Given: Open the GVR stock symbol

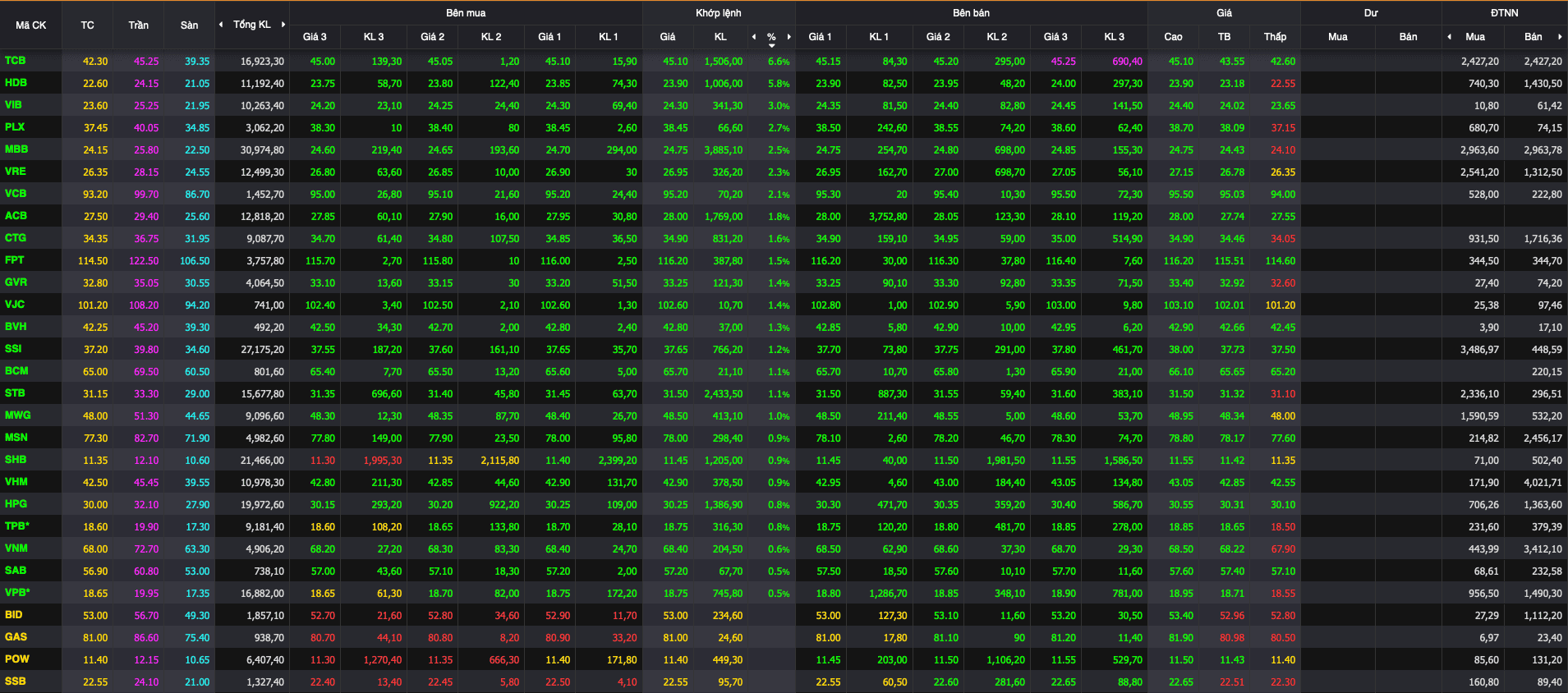Looking at the screenshot, I should click(x=16, y=282).
